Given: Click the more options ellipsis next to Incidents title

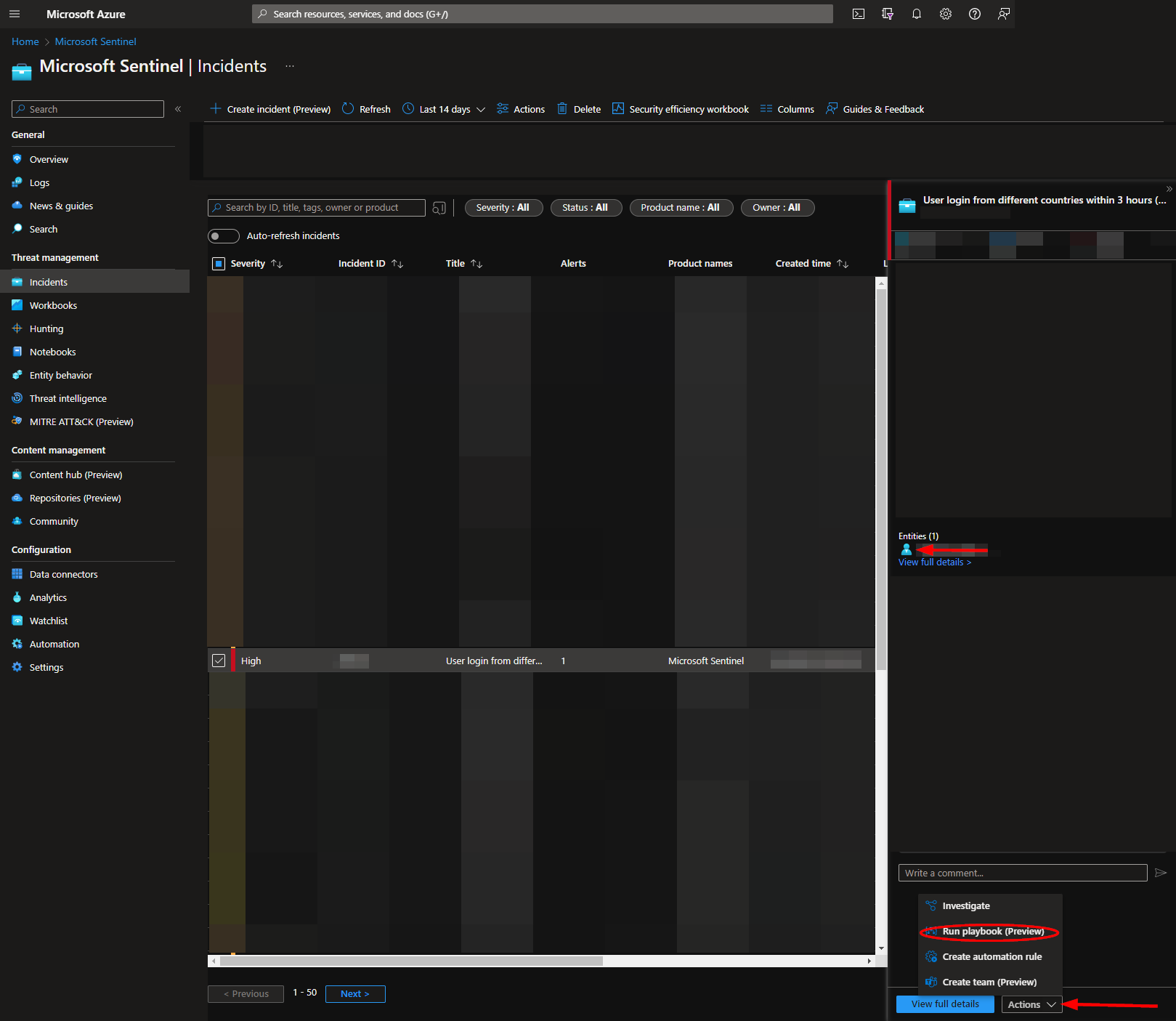Looking at the screenshot, I should pyautogui.click(x=290, y=66).
